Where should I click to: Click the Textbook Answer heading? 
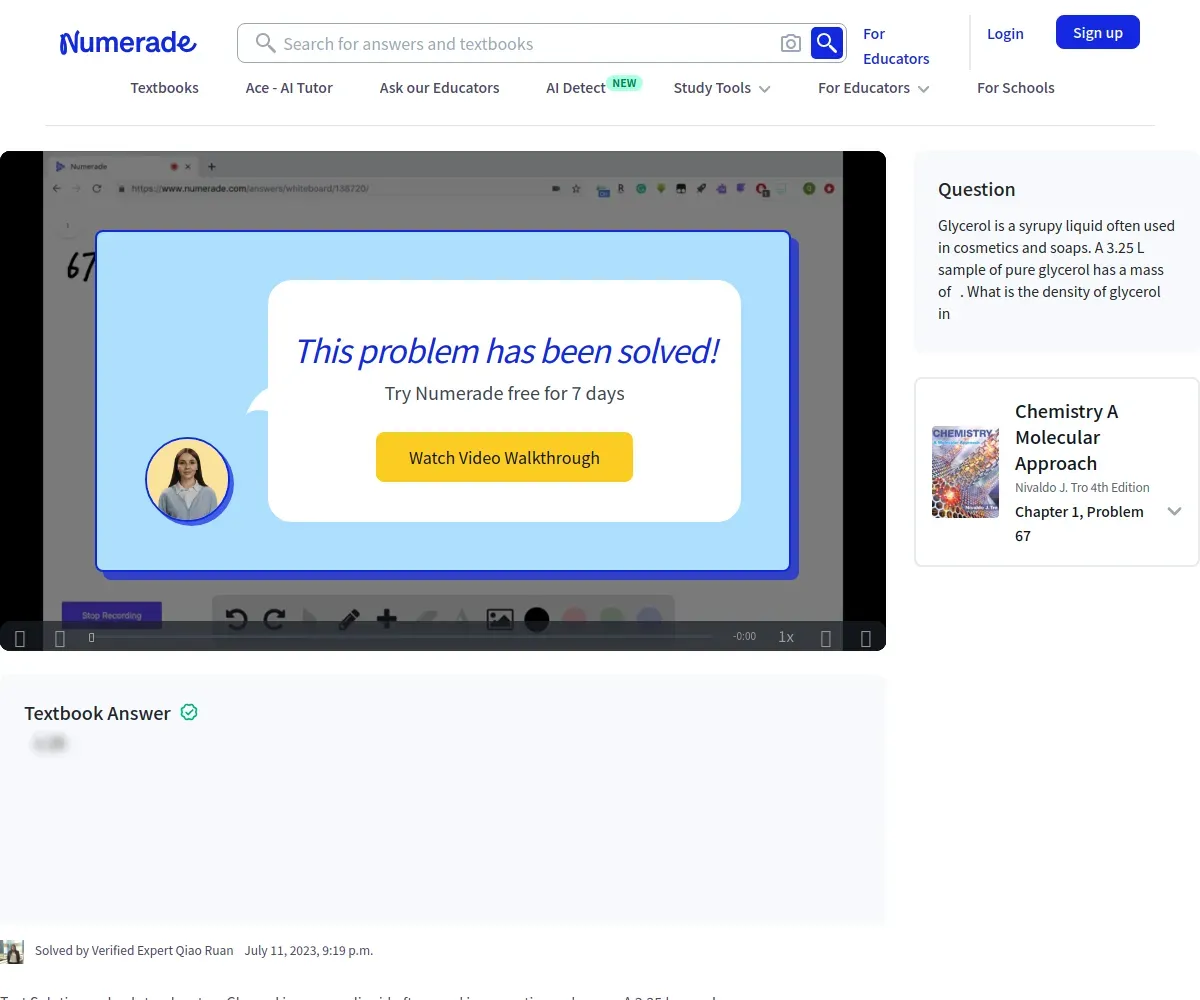97,713
